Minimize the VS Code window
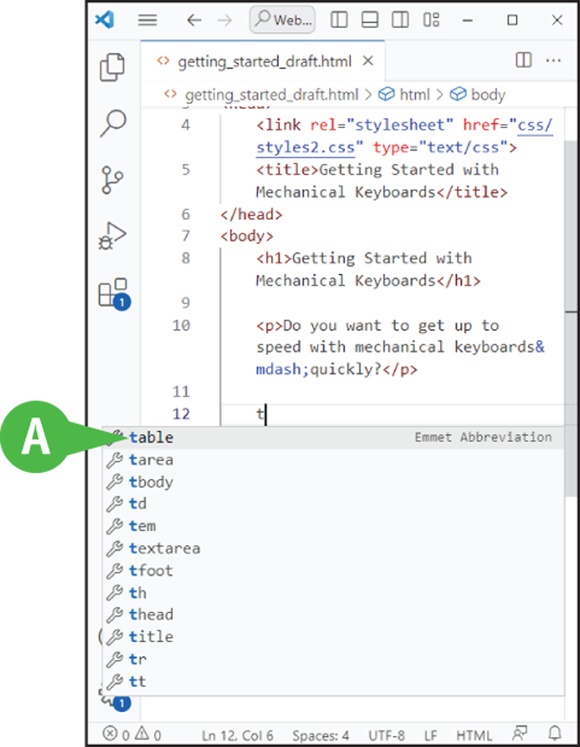Screen dimensions: 580x747 click(x=468, y=20)
